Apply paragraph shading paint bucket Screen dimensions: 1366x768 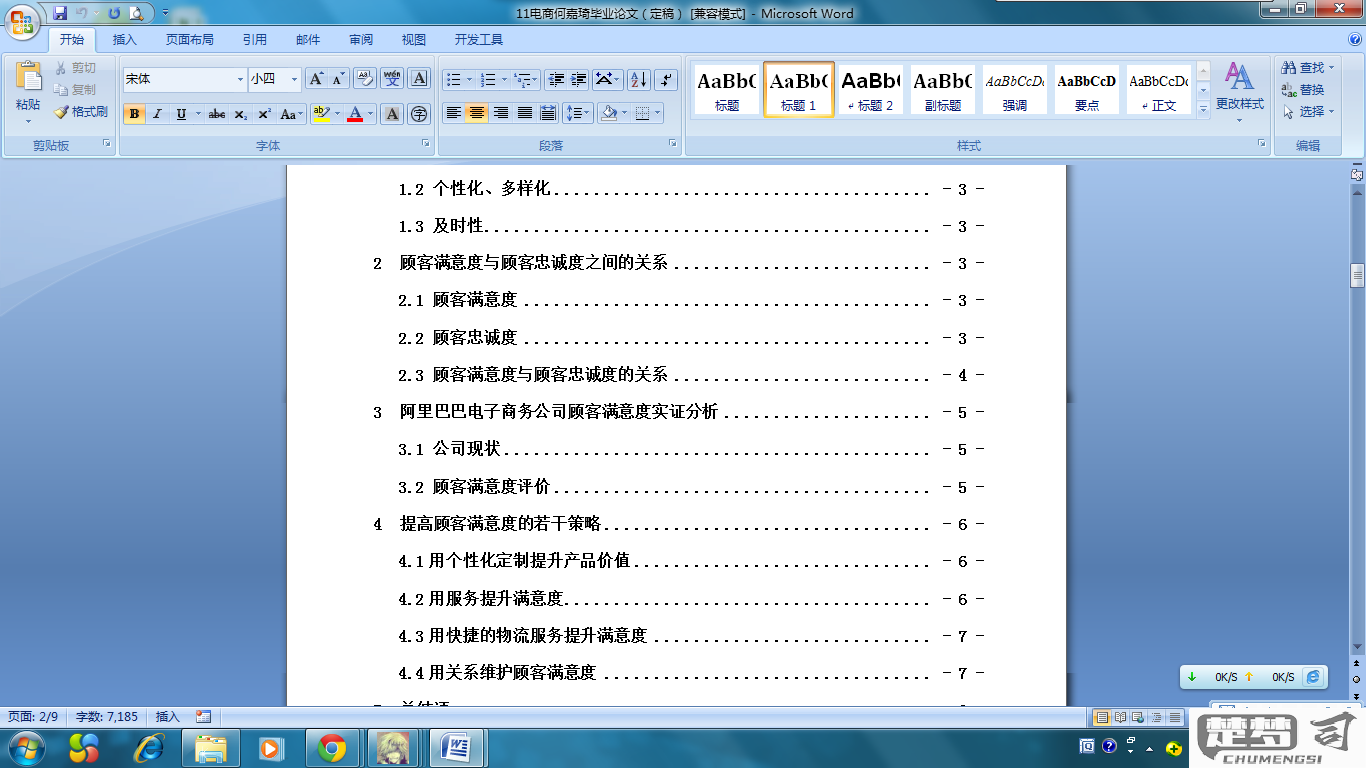click(607, 113)
